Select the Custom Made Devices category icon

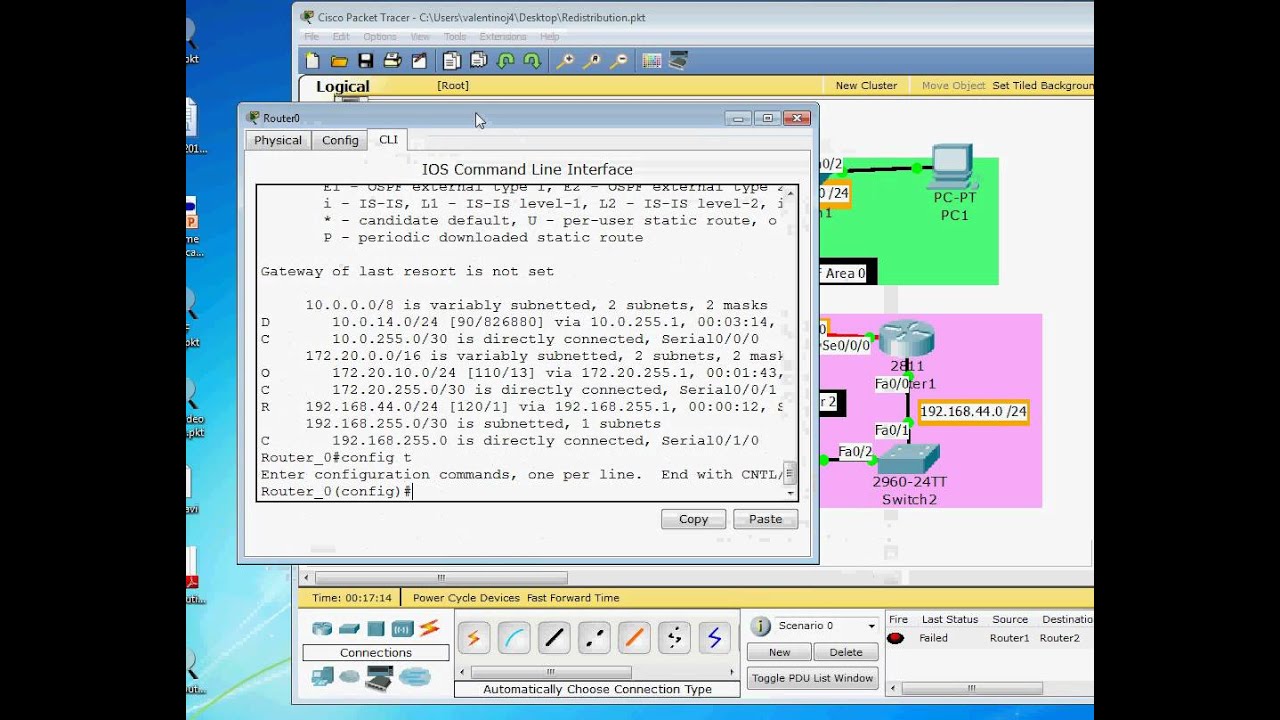point(380,678)
